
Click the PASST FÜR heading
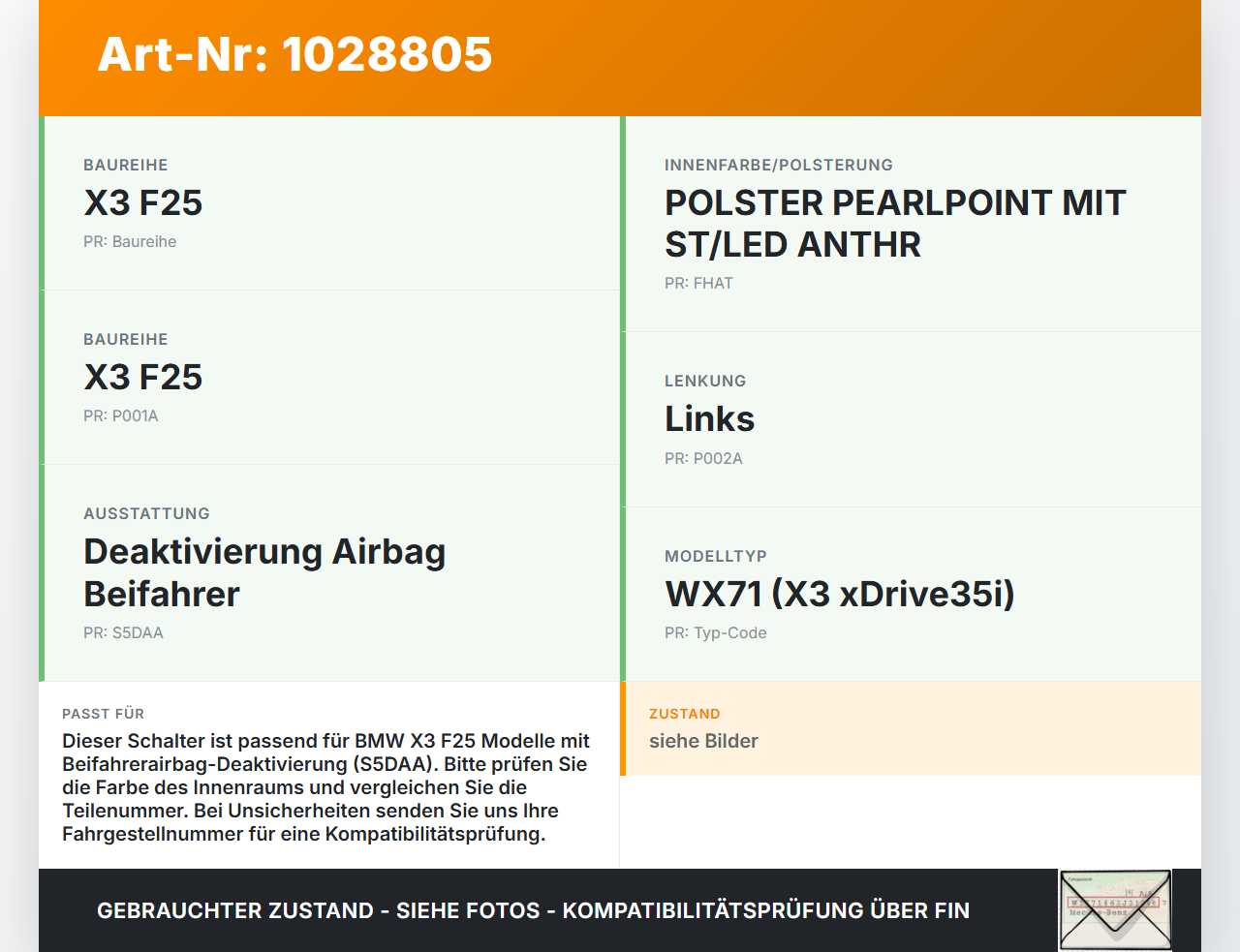[103, 715]
